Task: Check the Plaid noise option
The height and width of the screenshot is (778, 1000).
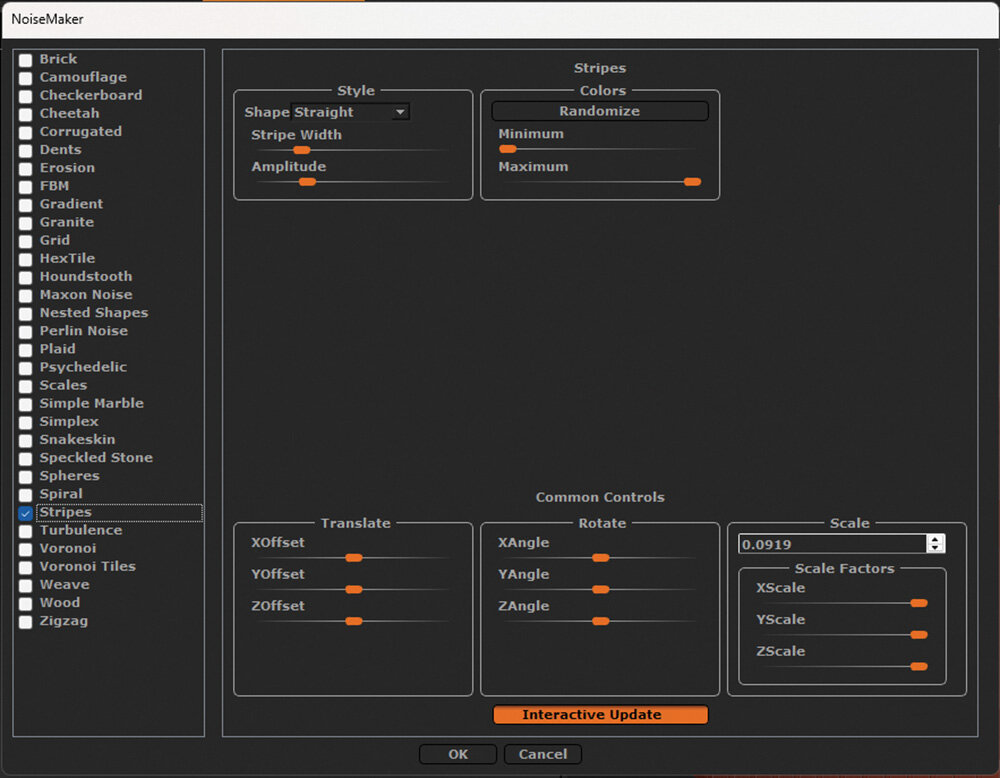Action: pos(26,350)
